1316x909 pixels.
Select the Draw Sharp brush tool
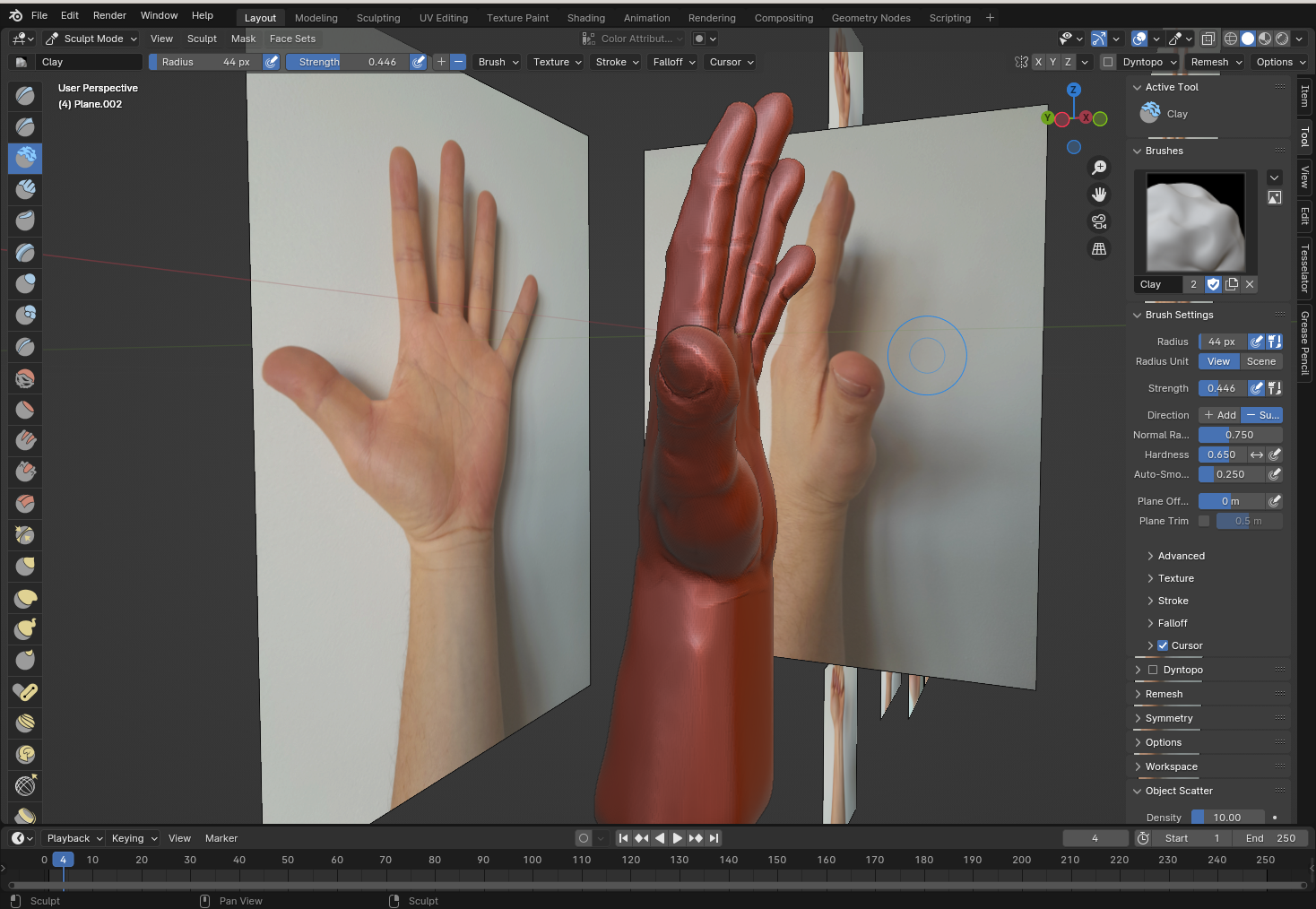click(x=25, y=126)
